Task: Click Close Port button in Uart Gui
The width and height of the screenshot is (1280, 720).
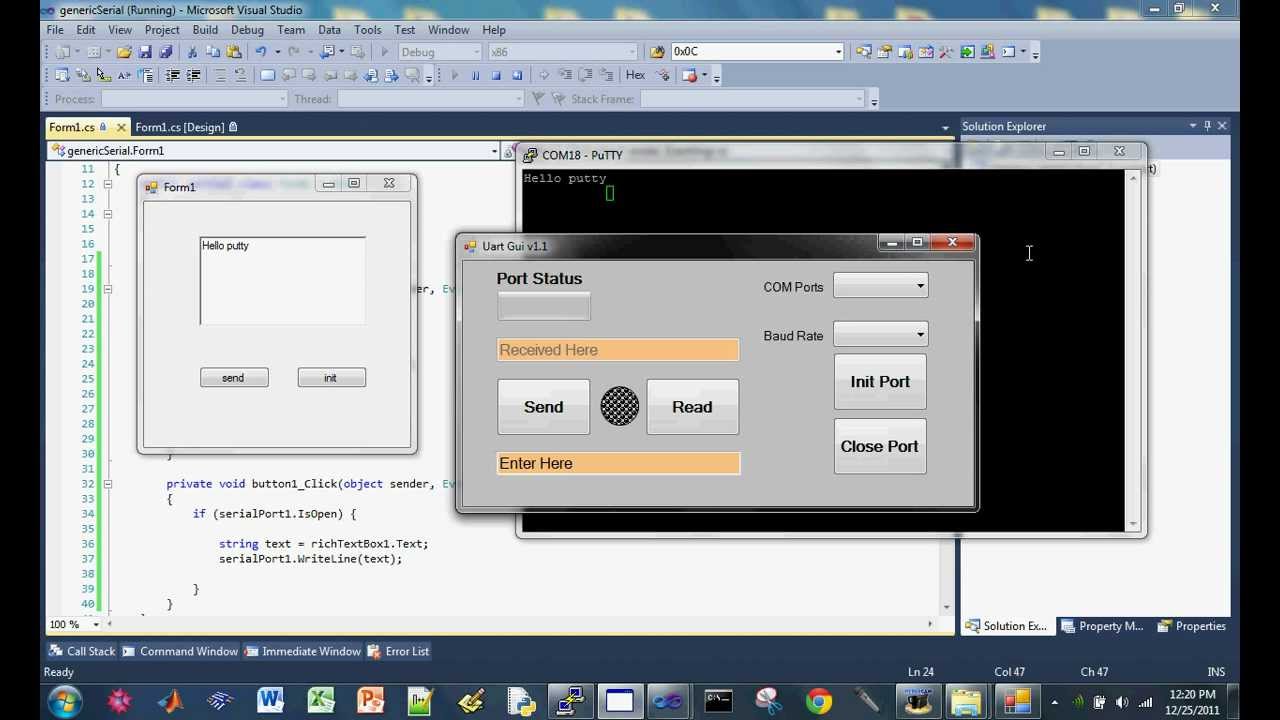Action: (x=880, y=446)
